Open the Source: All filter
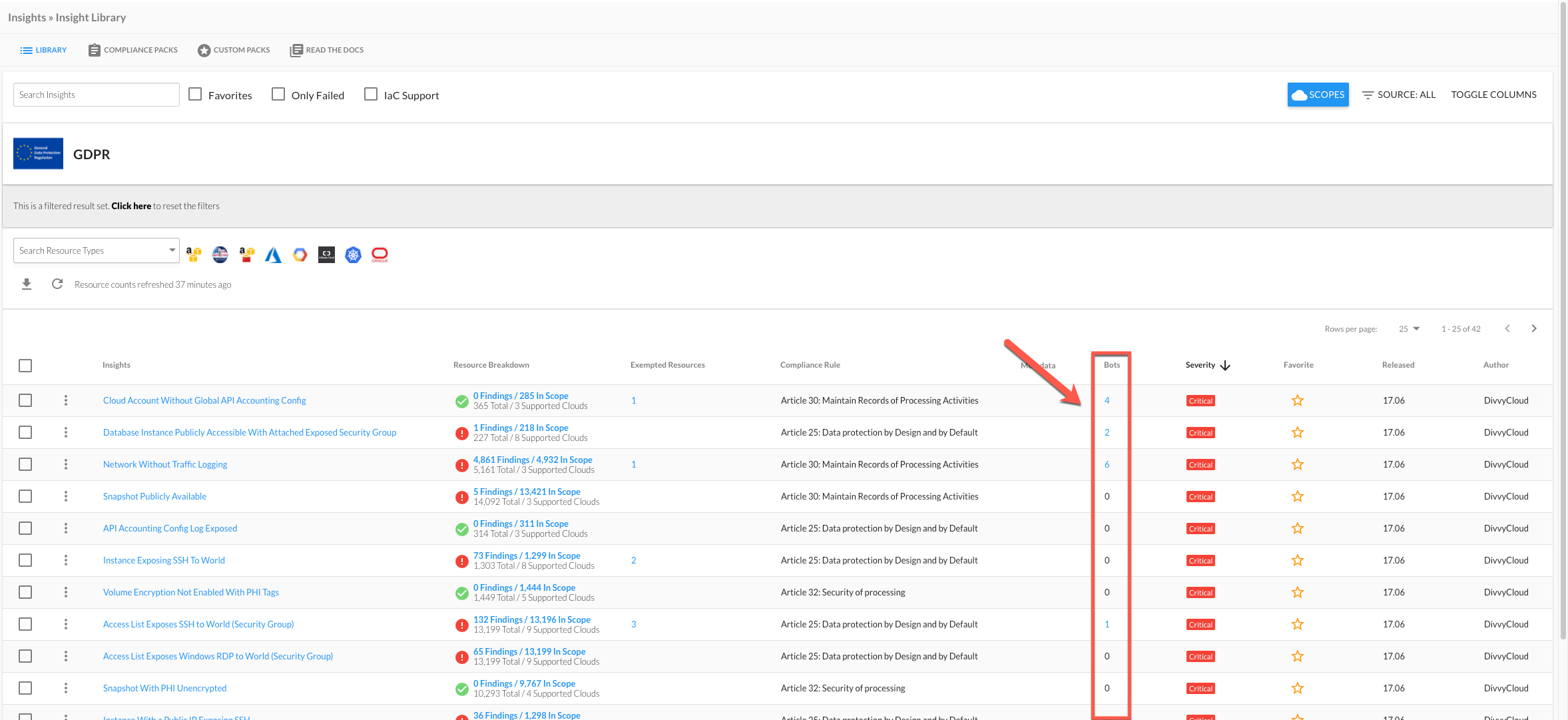Screen dimensions: 1568x720 [x=1398, y=95]
